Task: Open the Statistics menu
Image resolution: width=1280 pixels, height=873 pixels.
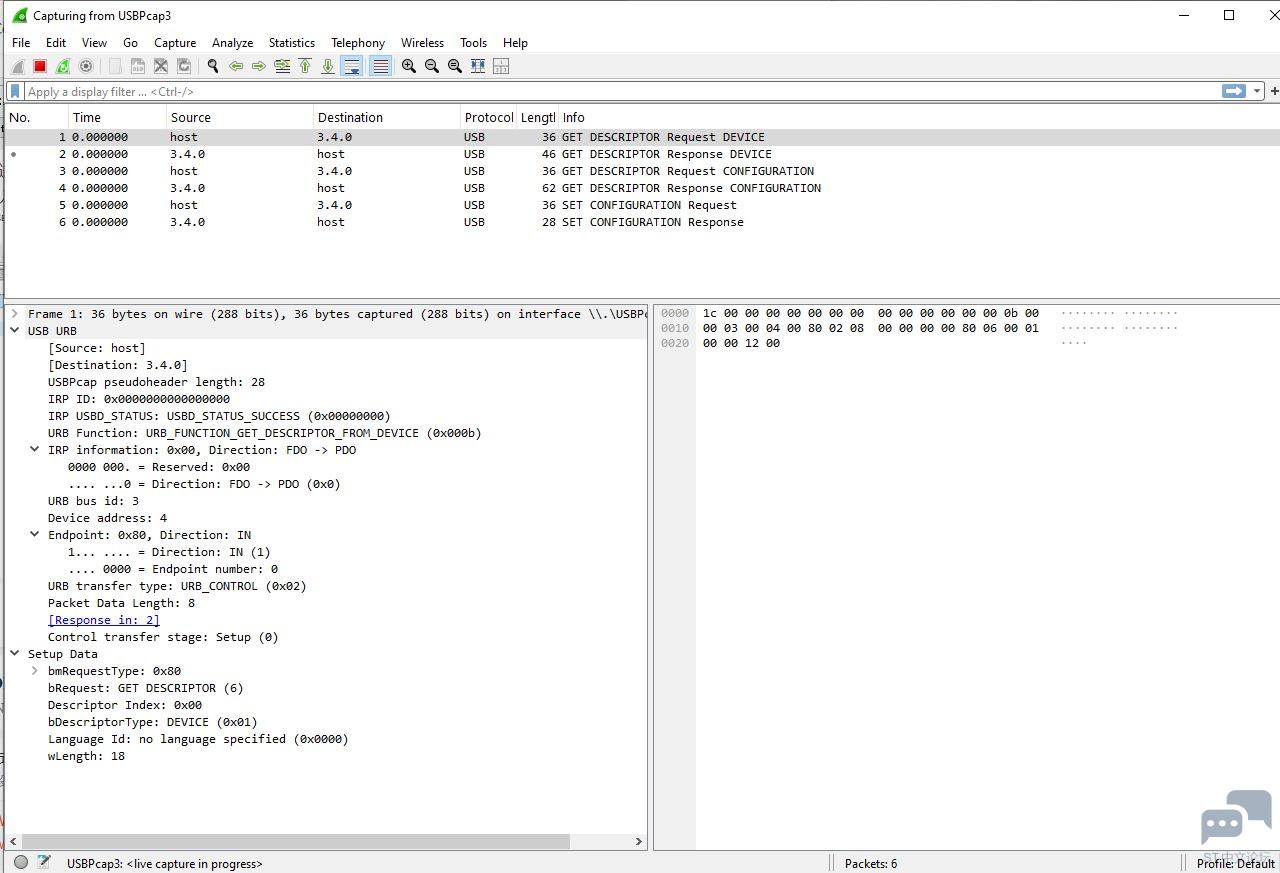Action: [292, 43]
